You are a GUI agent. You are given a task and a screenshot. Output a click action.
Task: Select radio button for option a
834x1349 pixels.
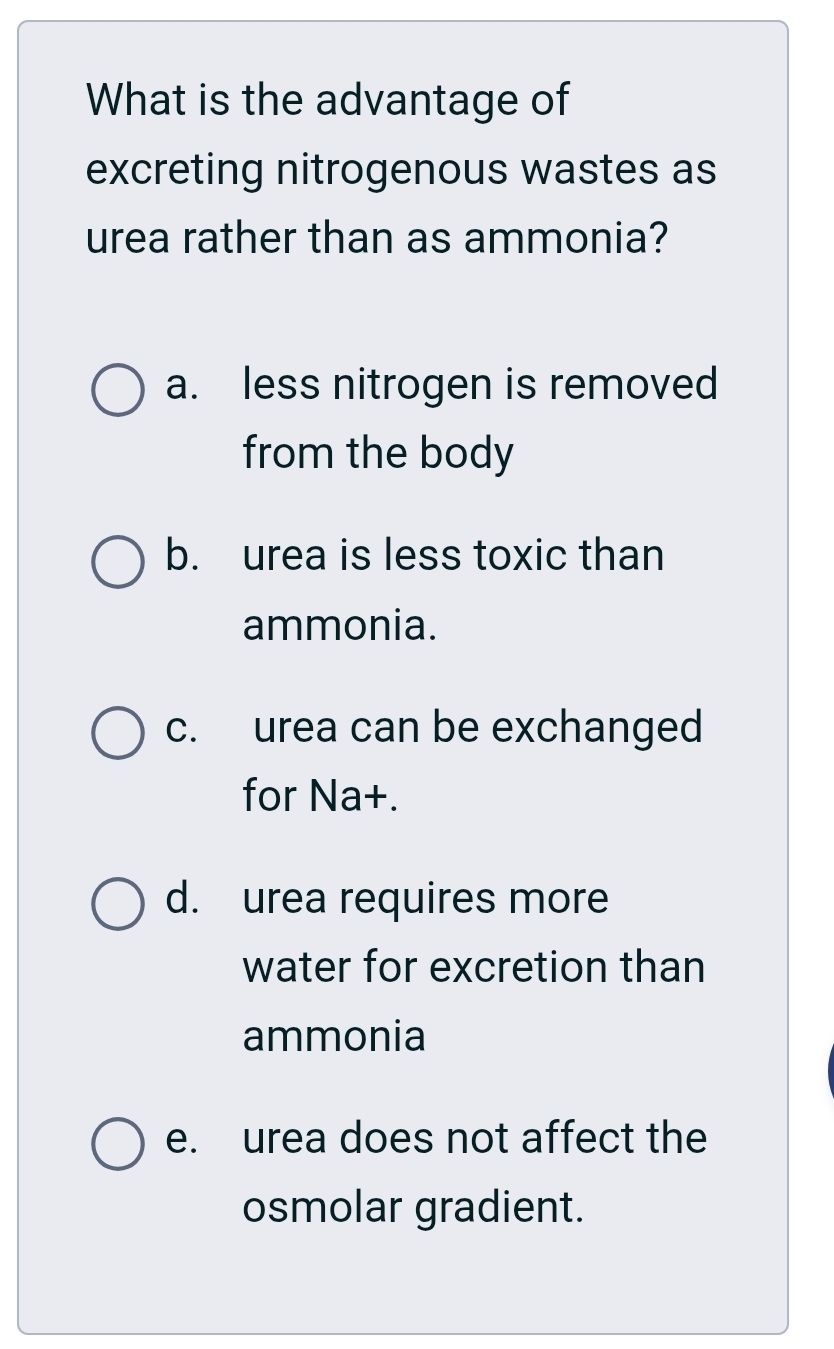(117, 390)
